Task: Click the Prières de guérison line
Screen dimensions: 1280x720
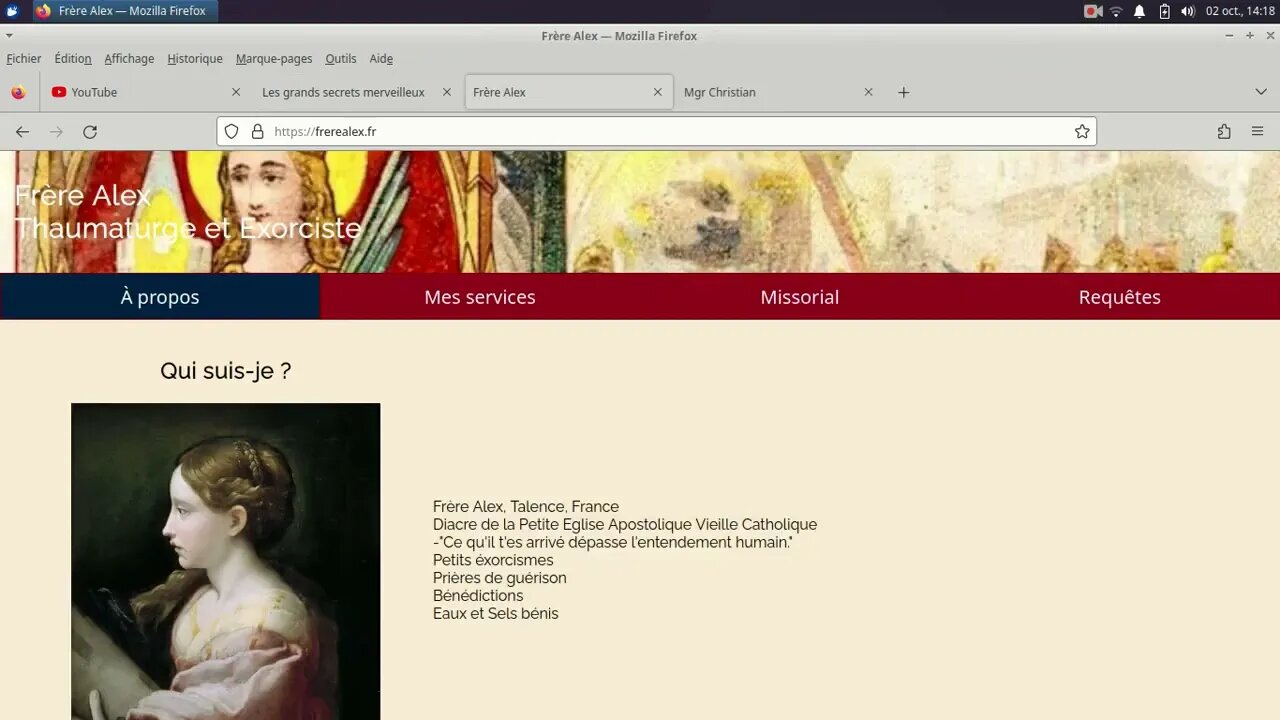Action: [x=500, y=578]
